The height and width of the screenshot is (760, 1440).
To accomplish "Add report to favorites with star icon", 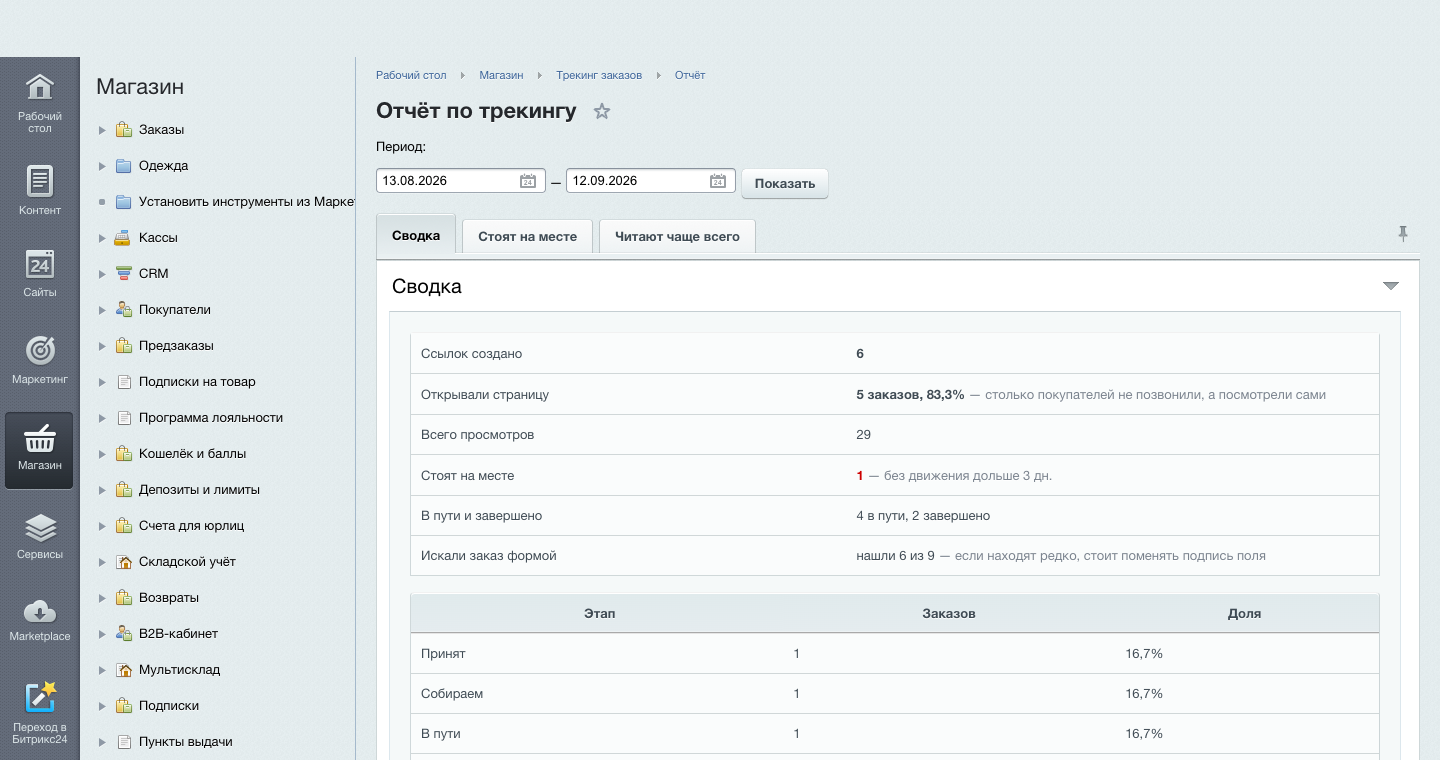I will point(602,111).
